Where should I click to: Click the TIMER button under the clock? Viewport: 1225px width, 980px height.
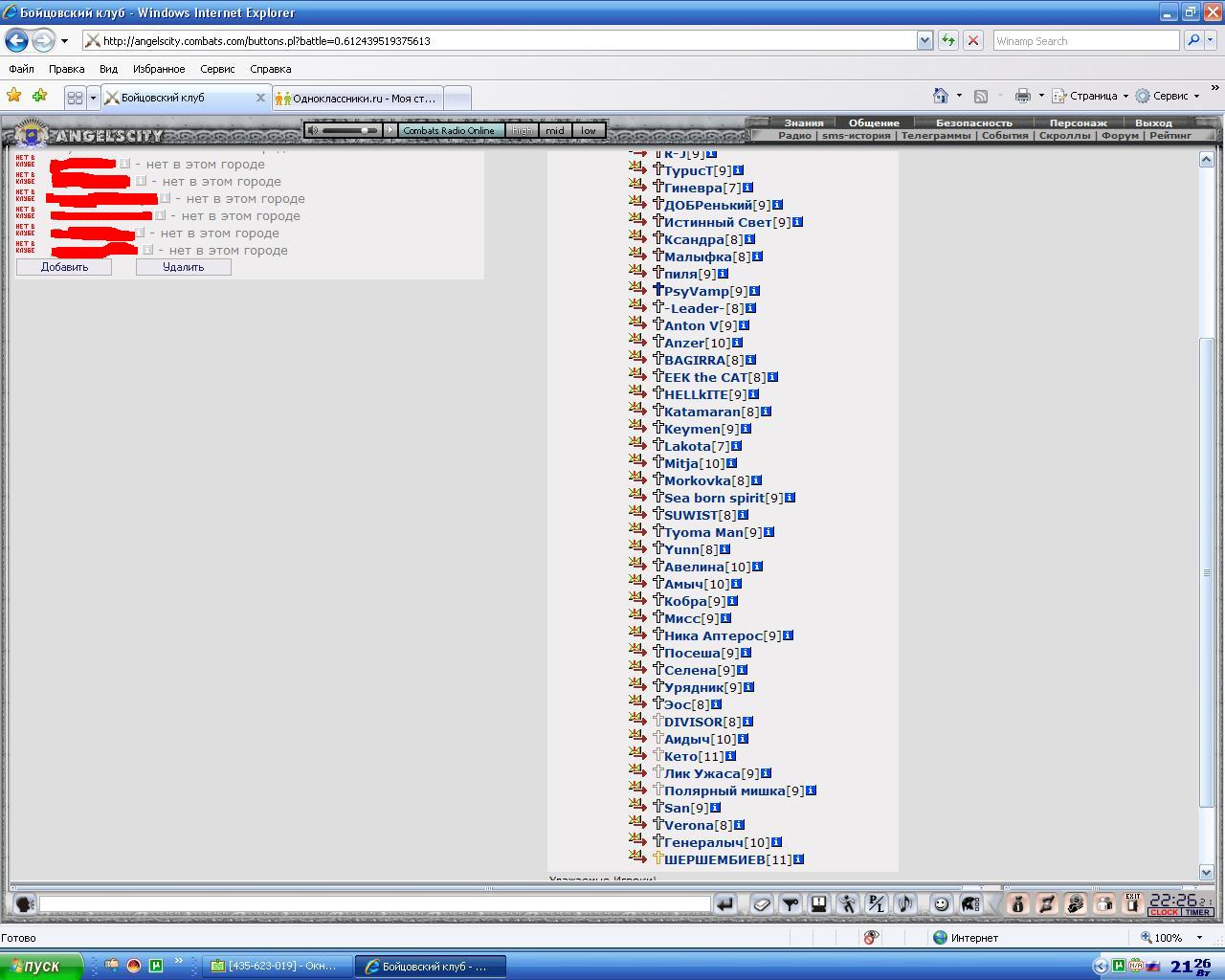coord(1197,912)
